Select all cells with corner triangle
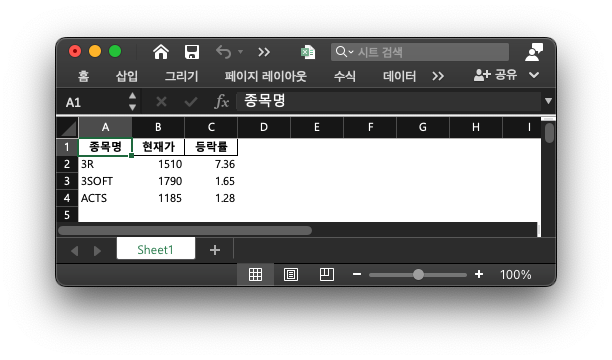The width and height of the screenshot is (612, 360). coord(68,127)
